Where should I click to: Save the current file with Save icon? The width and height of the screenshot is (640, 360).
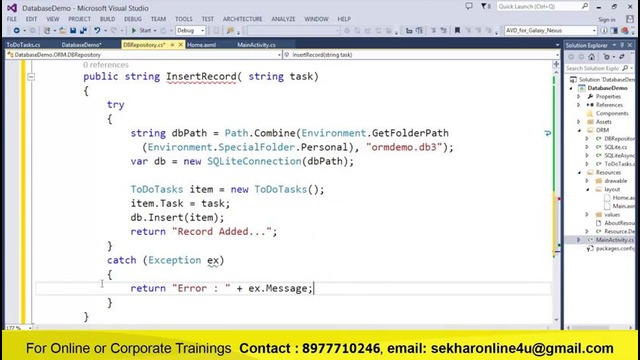click(73, 31)
